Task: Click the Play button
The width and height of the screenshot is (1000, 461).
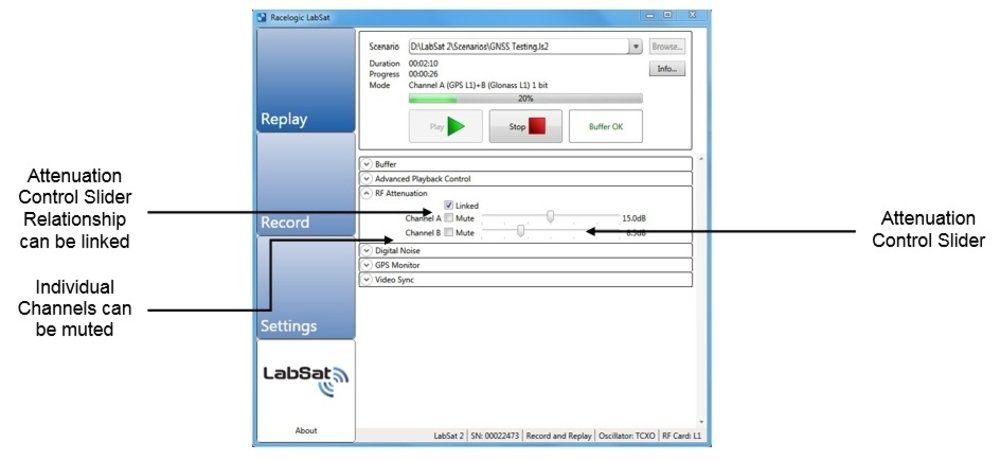Action: click(x=446, y=126)
